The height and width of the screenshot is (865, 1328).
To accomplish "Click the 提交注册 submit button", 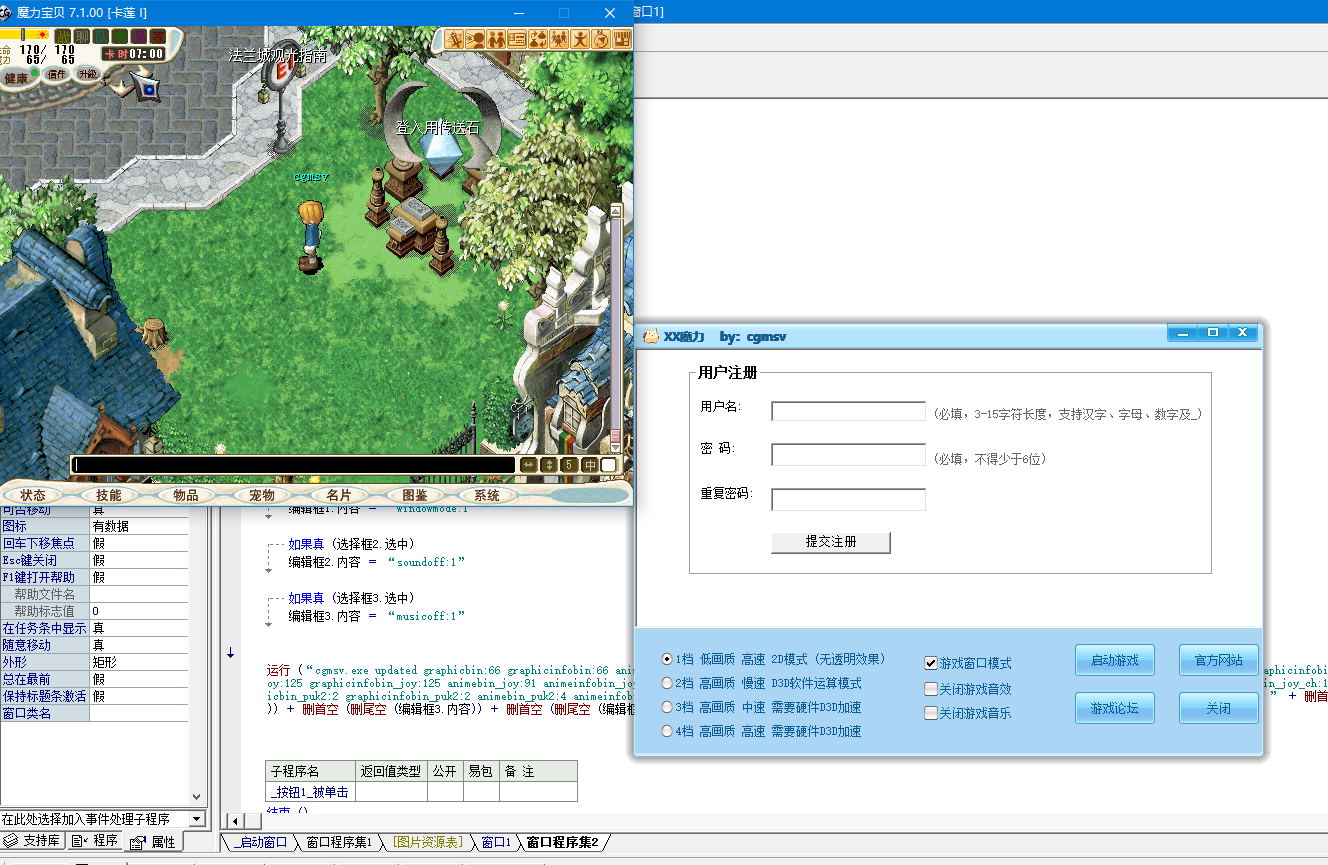I will [831, 541].
